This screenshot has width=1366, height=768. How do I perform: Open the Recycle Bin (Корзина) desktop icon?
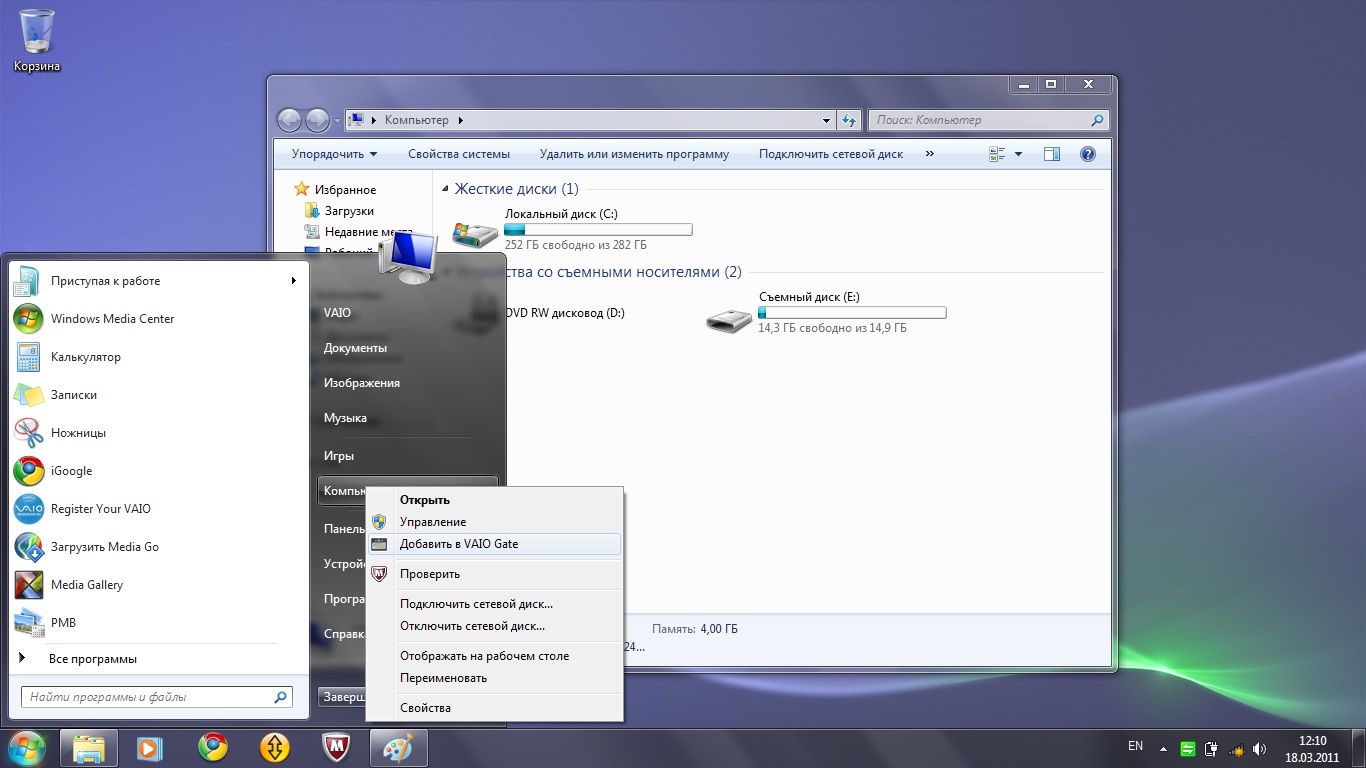pyautogui.click(x=37, y=40)
